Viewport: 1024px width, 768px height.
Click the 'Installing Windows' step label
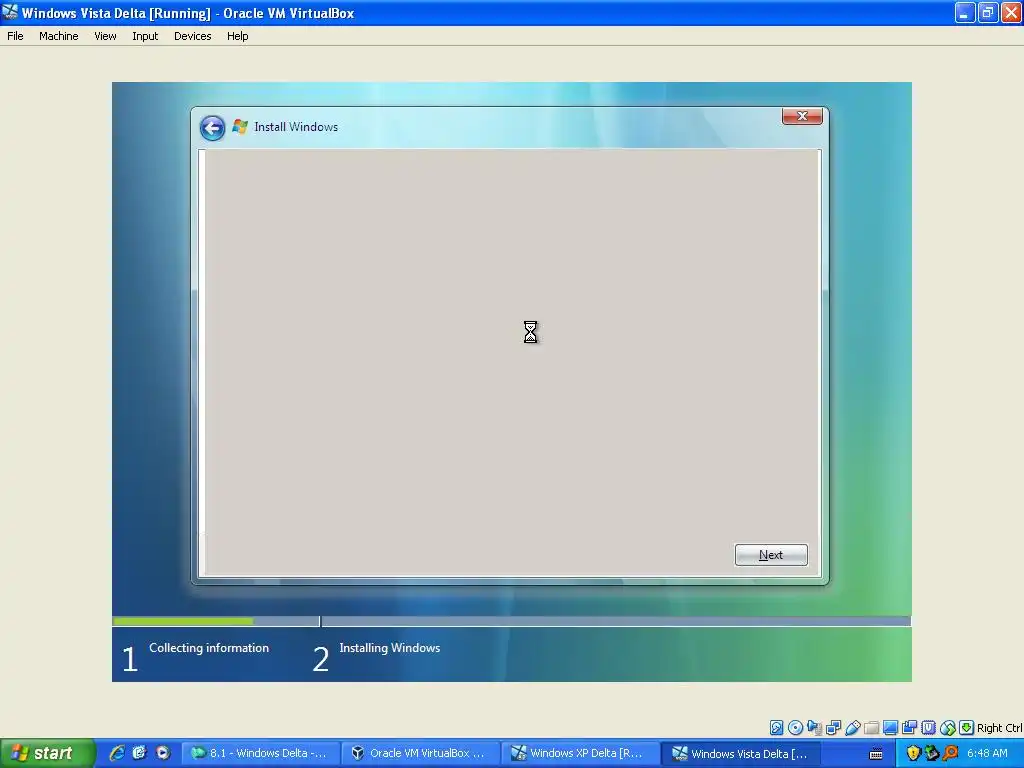[x=390, y=648]
